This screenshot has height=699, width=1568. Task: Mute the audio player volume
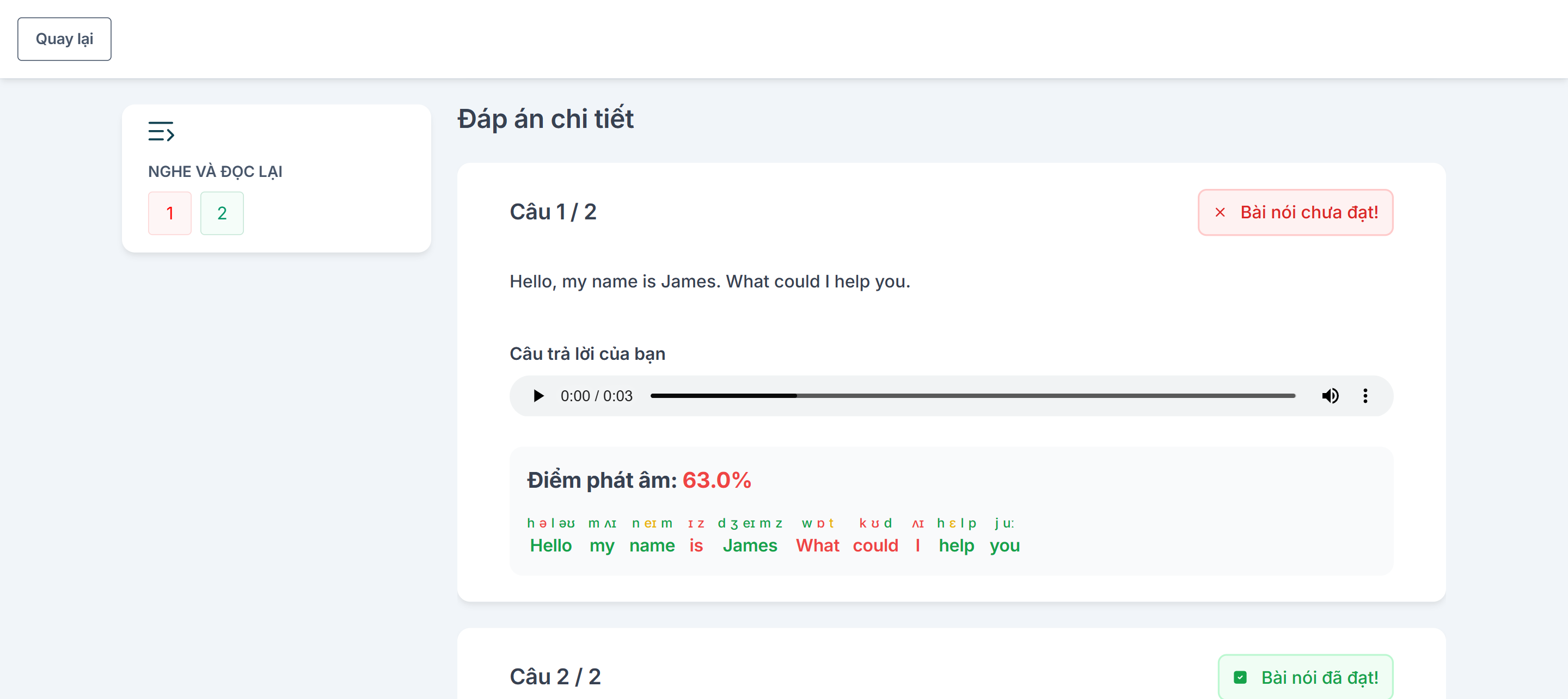(x=1330, y=396)
